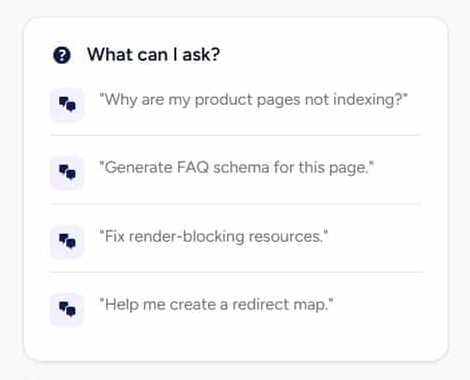Click the question mark help icon
Screen dimensions: 470x380
62,55
